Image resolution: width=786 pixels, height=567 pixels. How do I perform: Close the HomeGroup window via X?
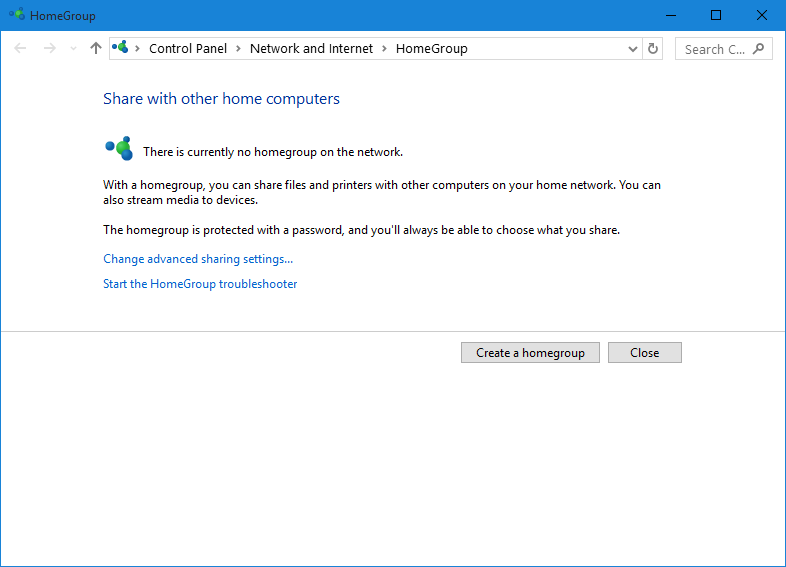click(761, 16)
